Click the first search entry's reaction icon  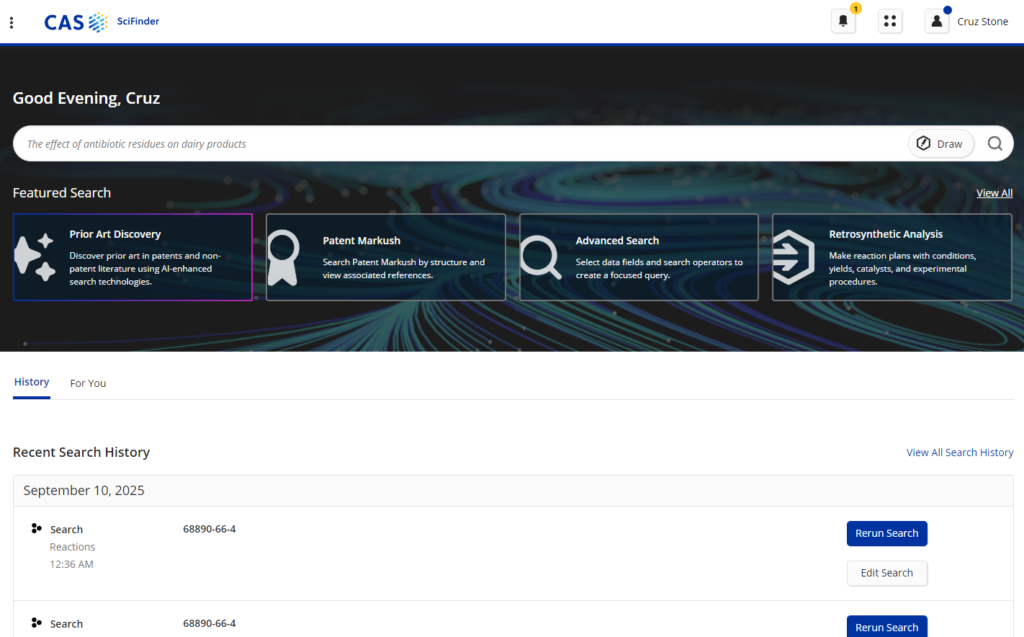click(37, 529)
